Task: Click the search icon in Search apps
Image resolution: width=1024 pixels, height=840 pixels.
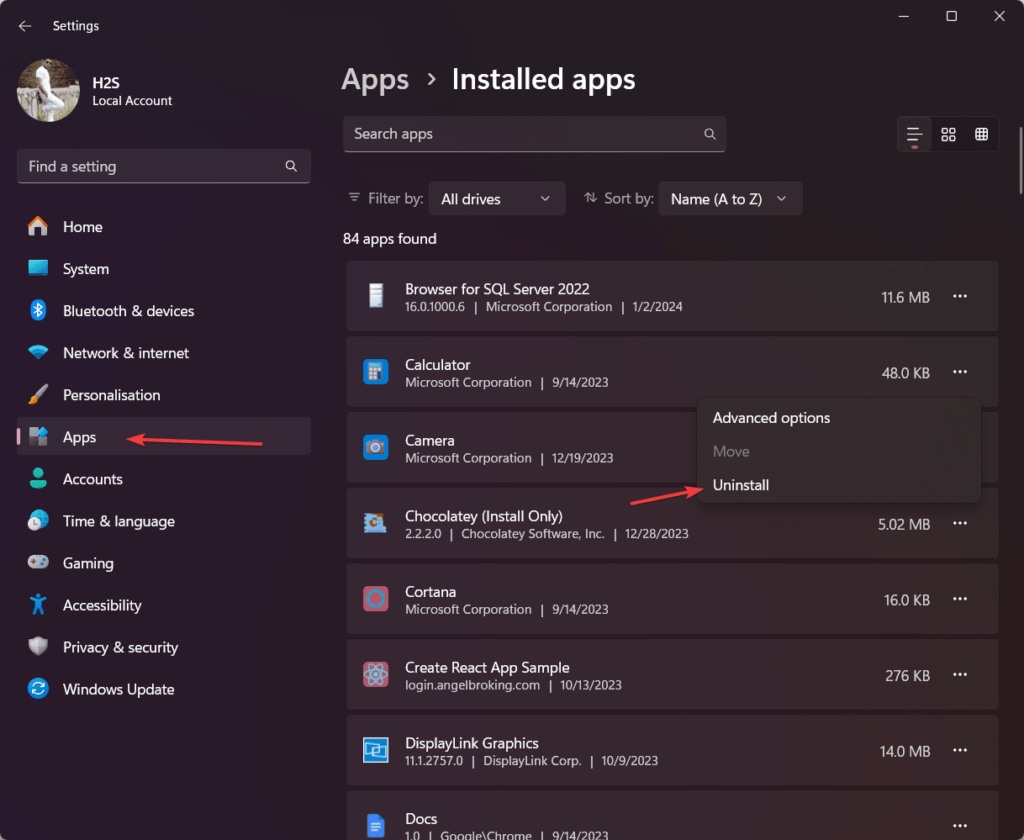Action: [x=709, y=134]
